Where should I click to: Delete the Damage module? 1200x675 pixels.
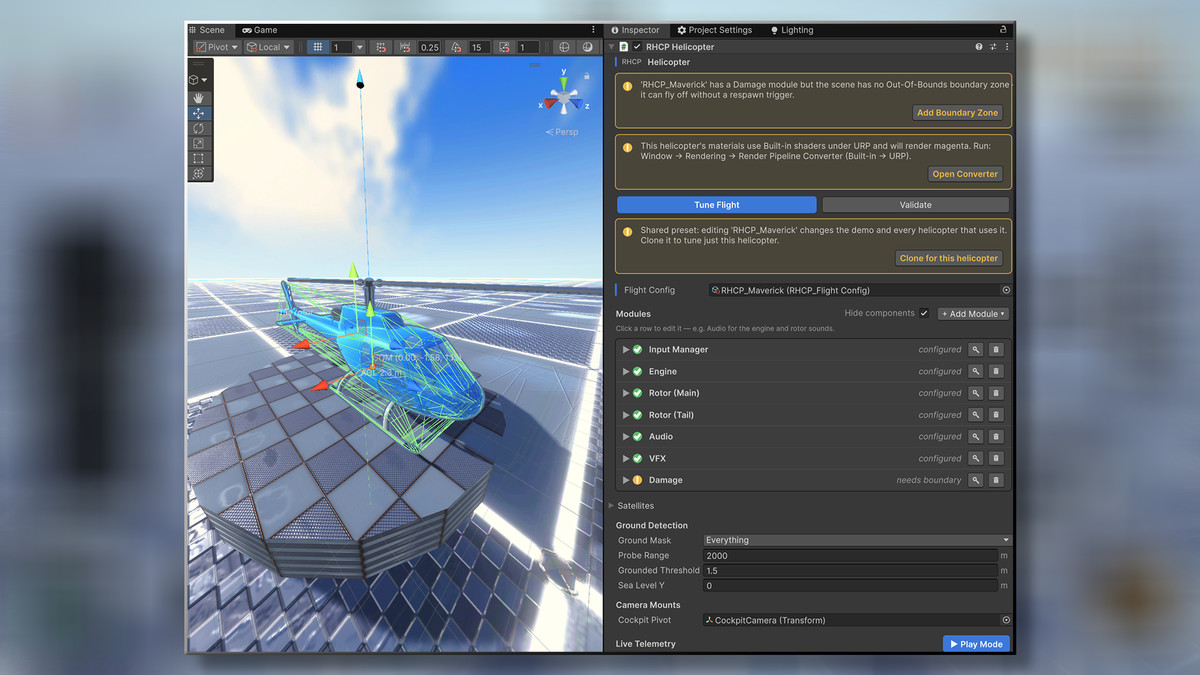click(x=996, y=480)
